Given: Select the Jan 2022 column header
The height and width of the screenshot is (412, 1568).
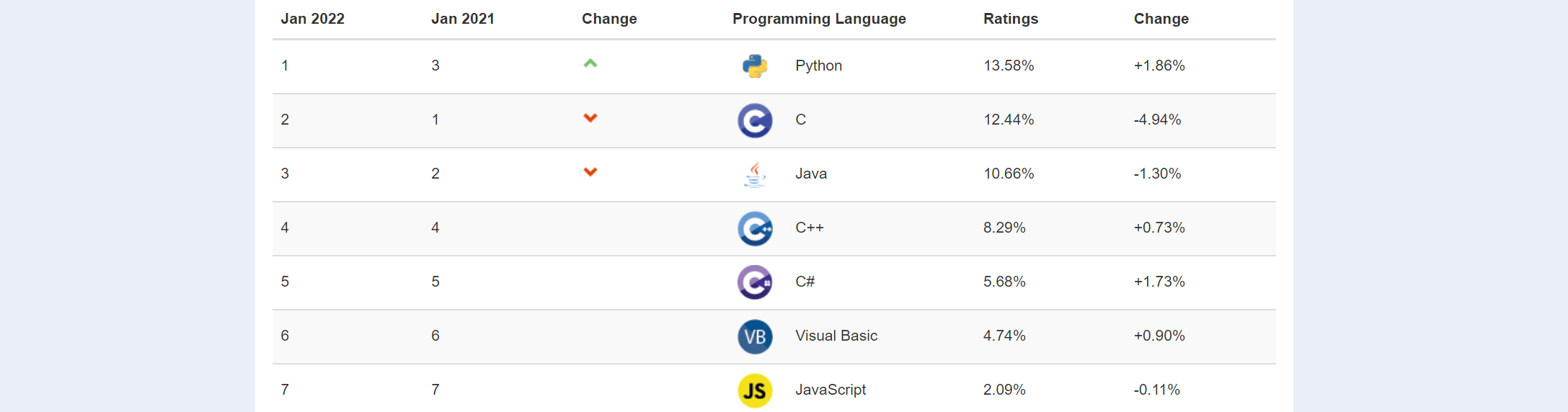Looking at the screenshot, I should 312,19.
